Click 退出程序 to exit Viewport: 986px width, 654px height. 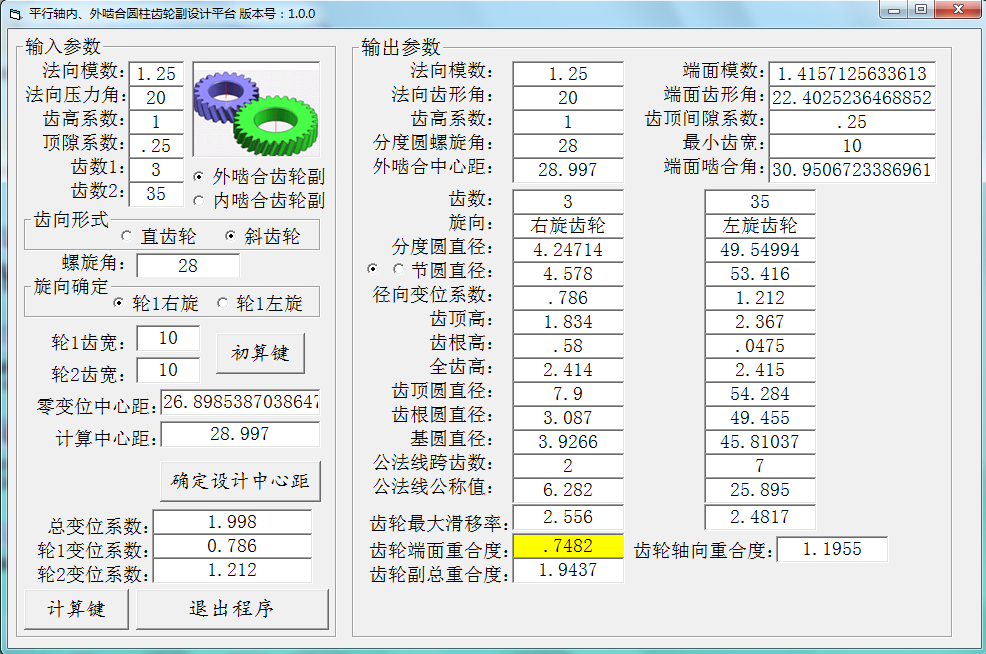click(x=232, y=609)
